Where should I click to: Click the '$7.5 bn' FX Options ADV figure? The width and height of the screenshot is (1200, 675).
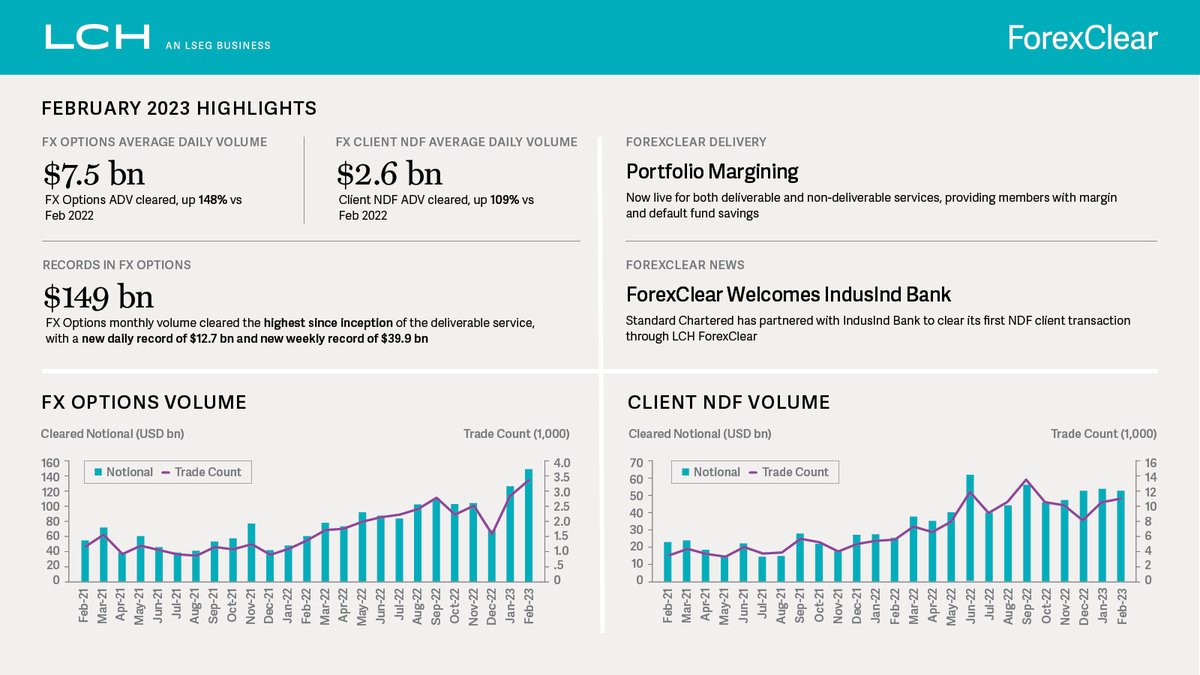(94, 173)
